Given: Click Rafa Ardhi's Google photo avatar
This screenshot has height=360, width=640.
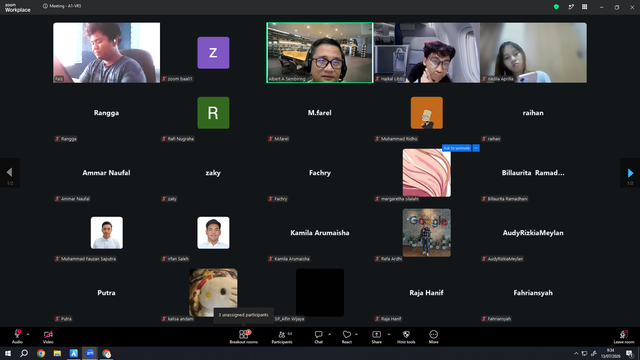Looking at the screenshot, I should click(427, 233).
